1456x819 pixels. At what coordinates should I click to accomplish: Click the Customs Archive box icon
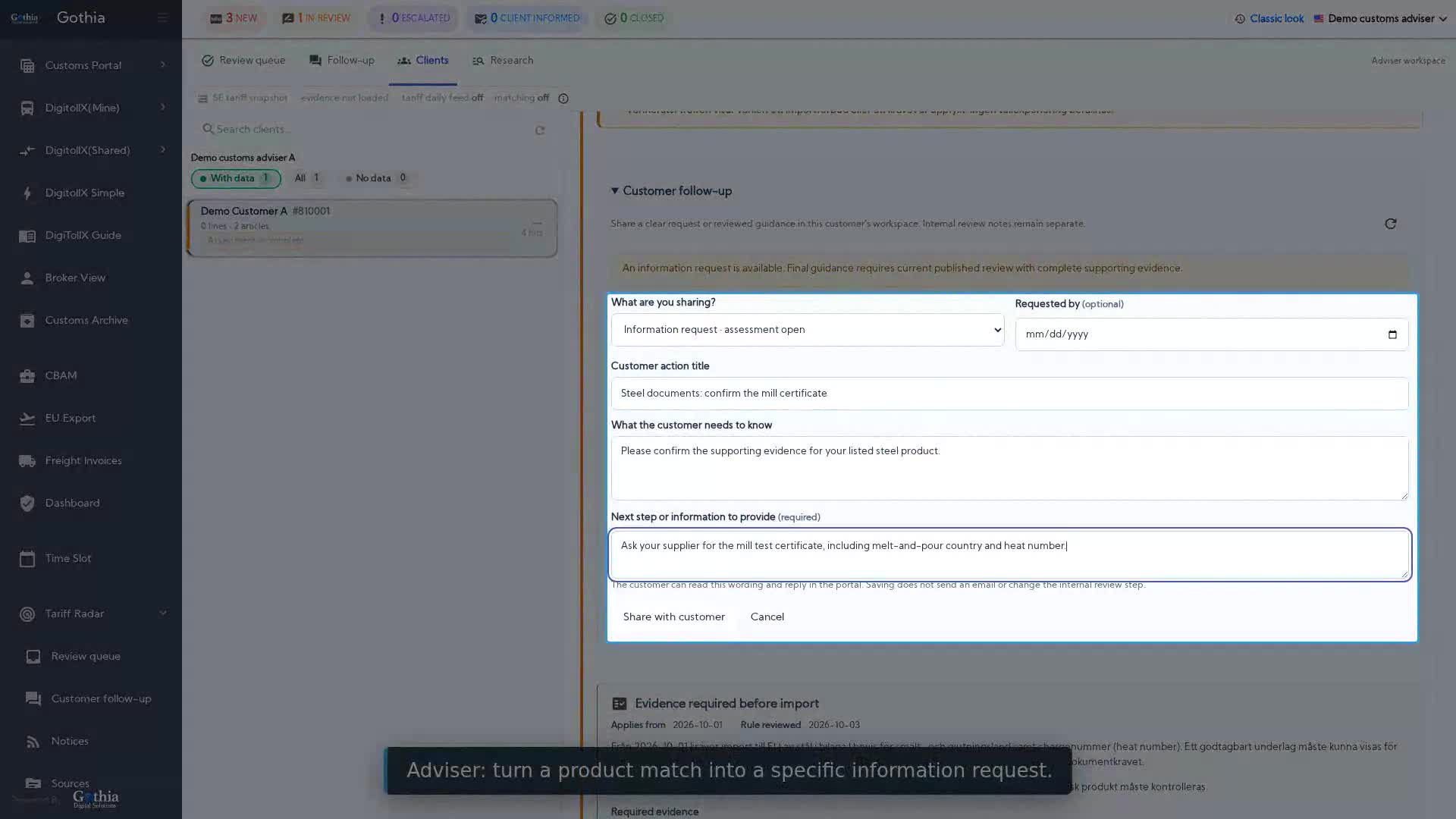tap(27, 321)
